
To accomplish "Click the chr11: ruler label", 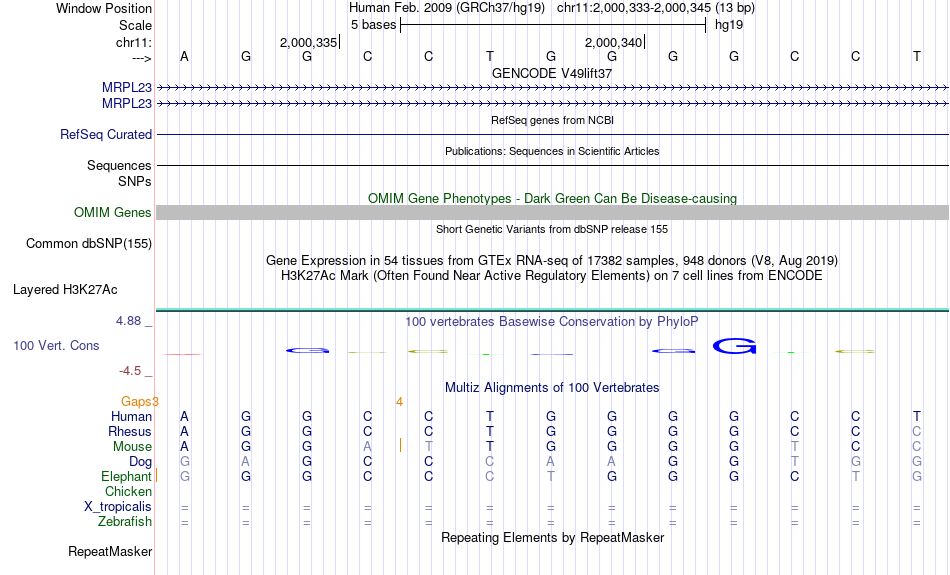I will (x=133, y=42).
